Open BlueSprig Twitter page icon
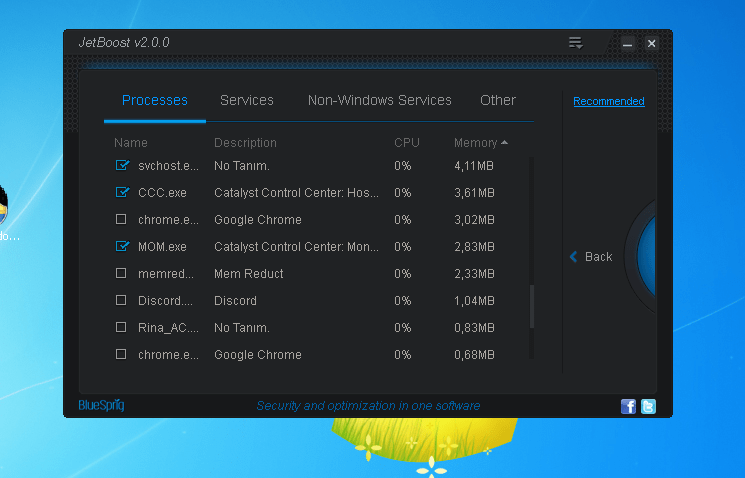Screen dimensions: 745x478 tap(648, 406)
